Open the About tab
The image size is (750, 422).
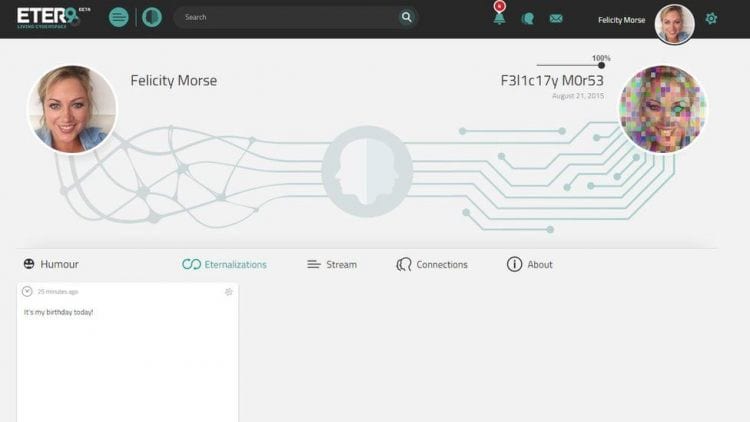529,264
